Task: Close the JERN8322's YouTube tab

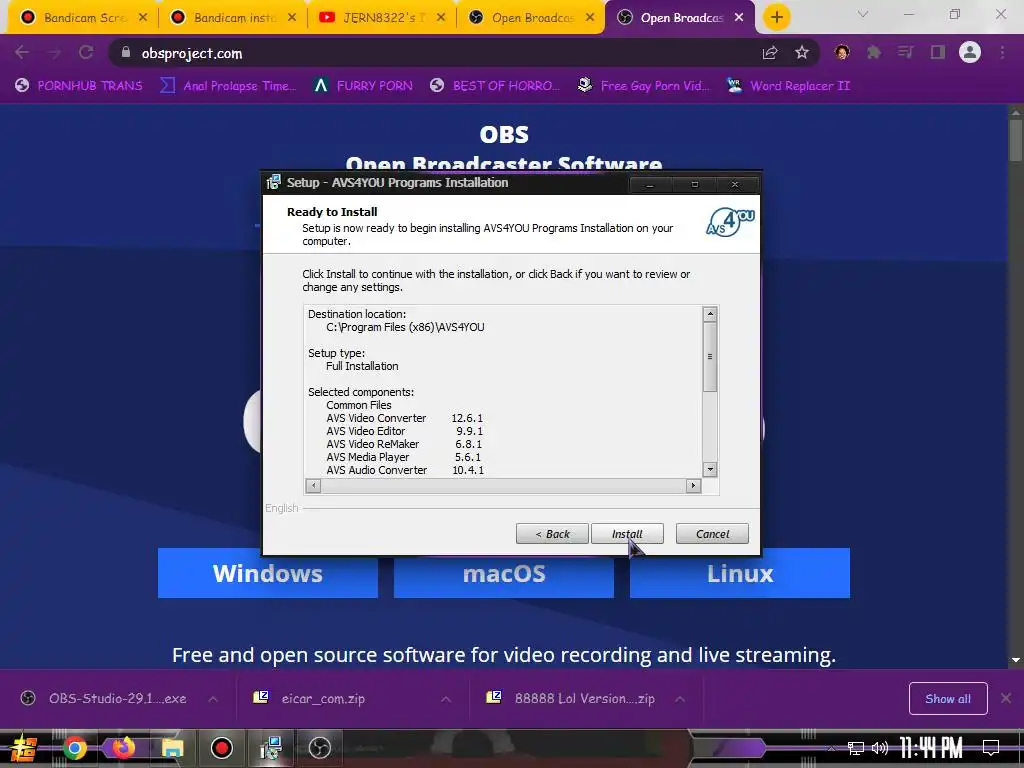Action: coord(441,18)
